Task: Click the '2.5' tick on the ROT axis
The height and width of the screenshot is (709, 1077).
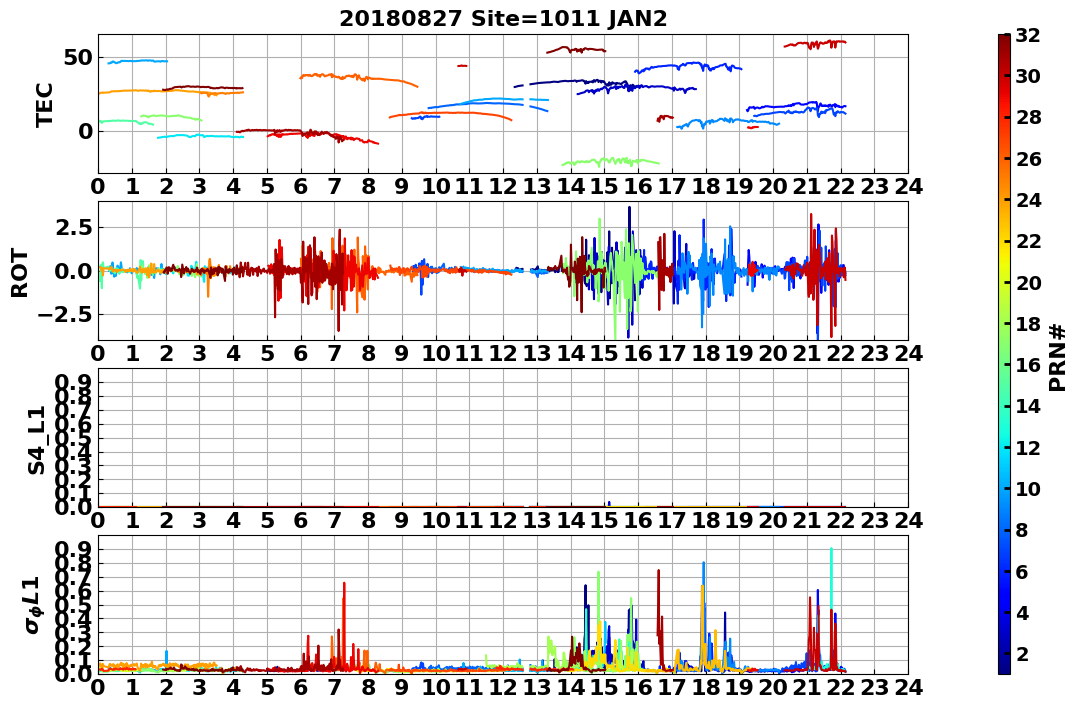Action: click(75, 227)
